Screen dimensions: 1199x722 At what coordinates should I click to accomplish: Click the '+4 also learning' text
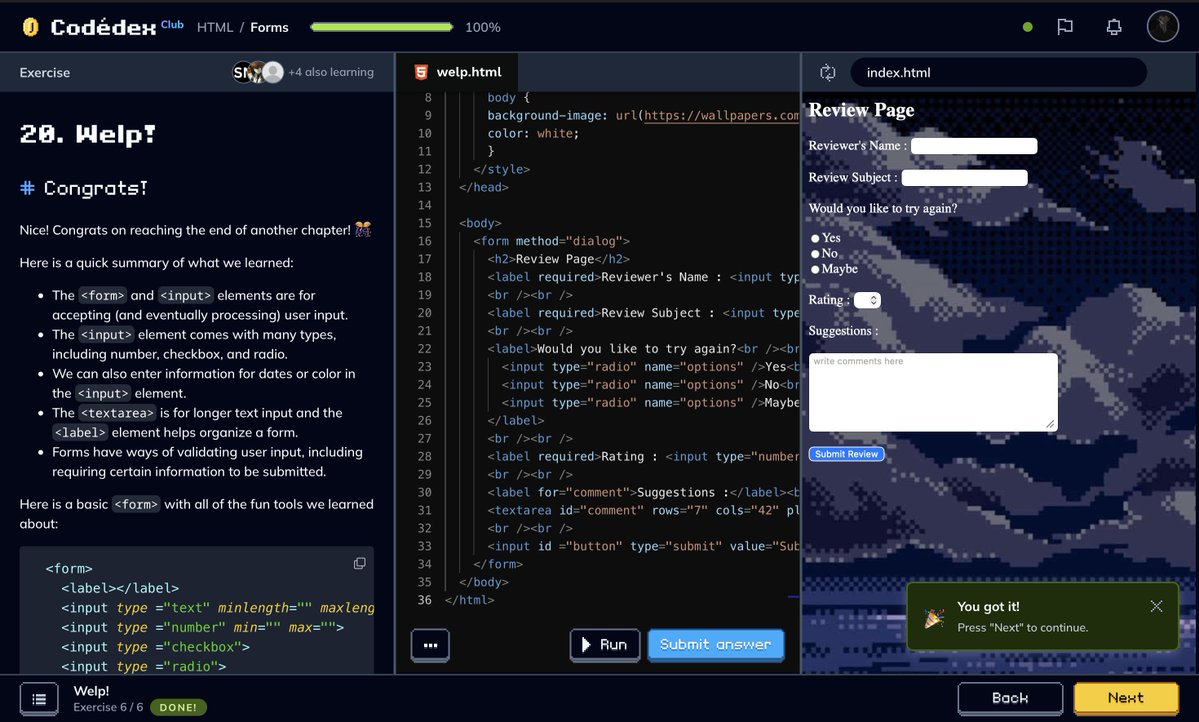click(331, 72)
